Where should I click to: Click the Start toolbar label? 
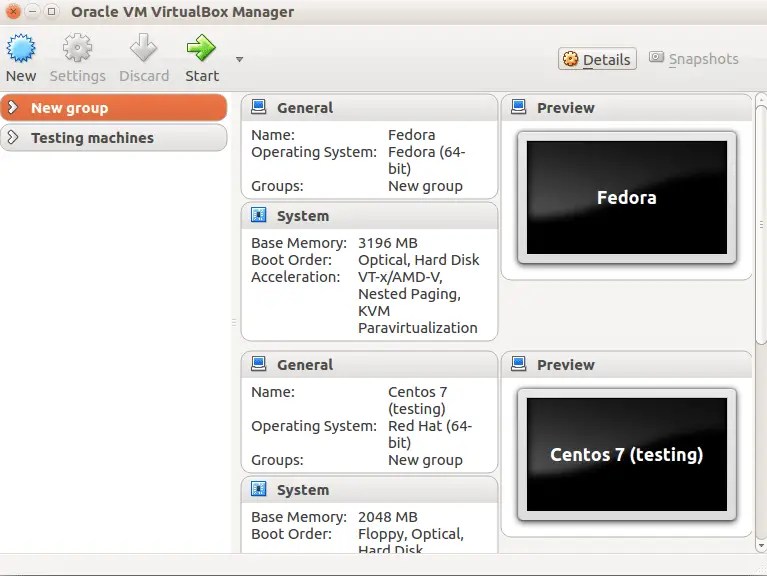pos(202,76)
